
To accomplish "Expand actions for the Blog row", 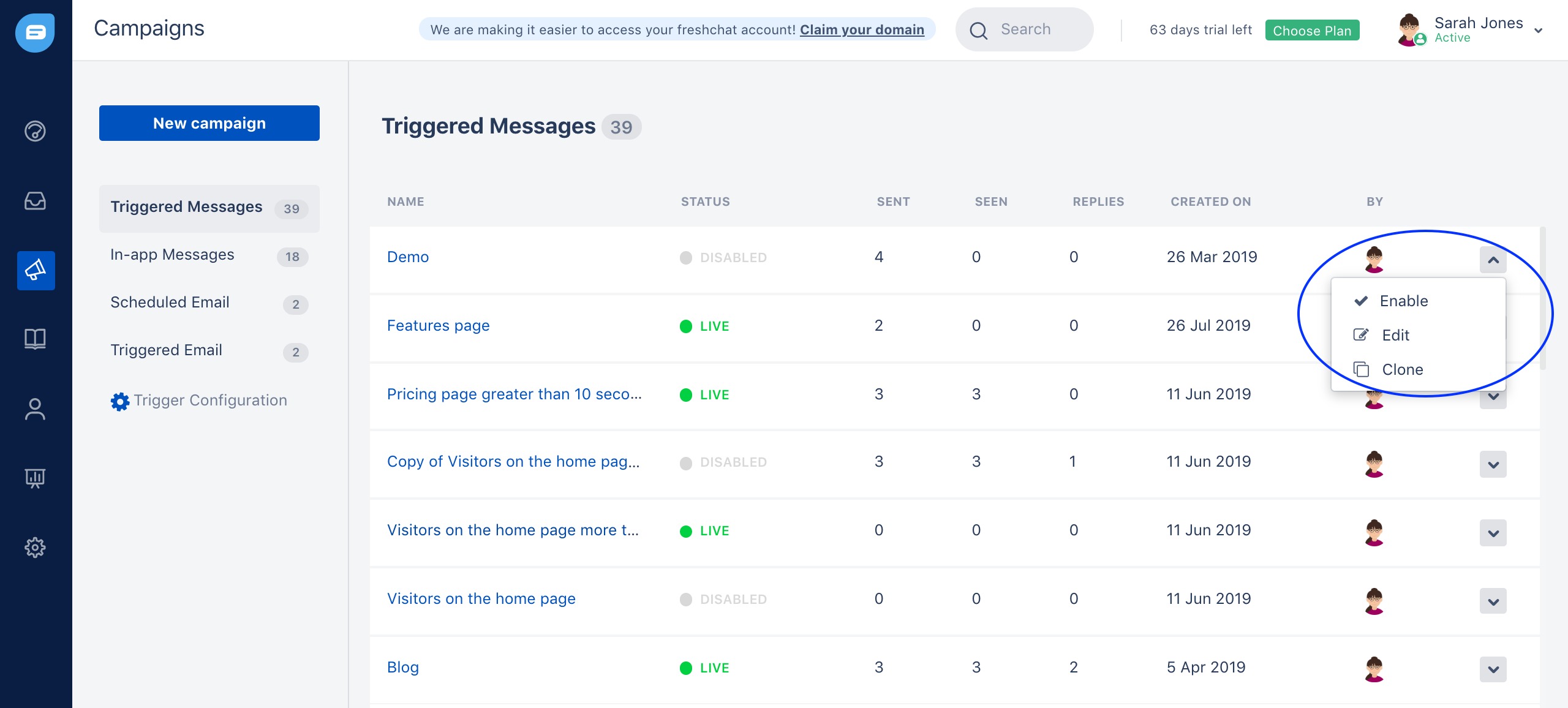I will pos(1493,669).
